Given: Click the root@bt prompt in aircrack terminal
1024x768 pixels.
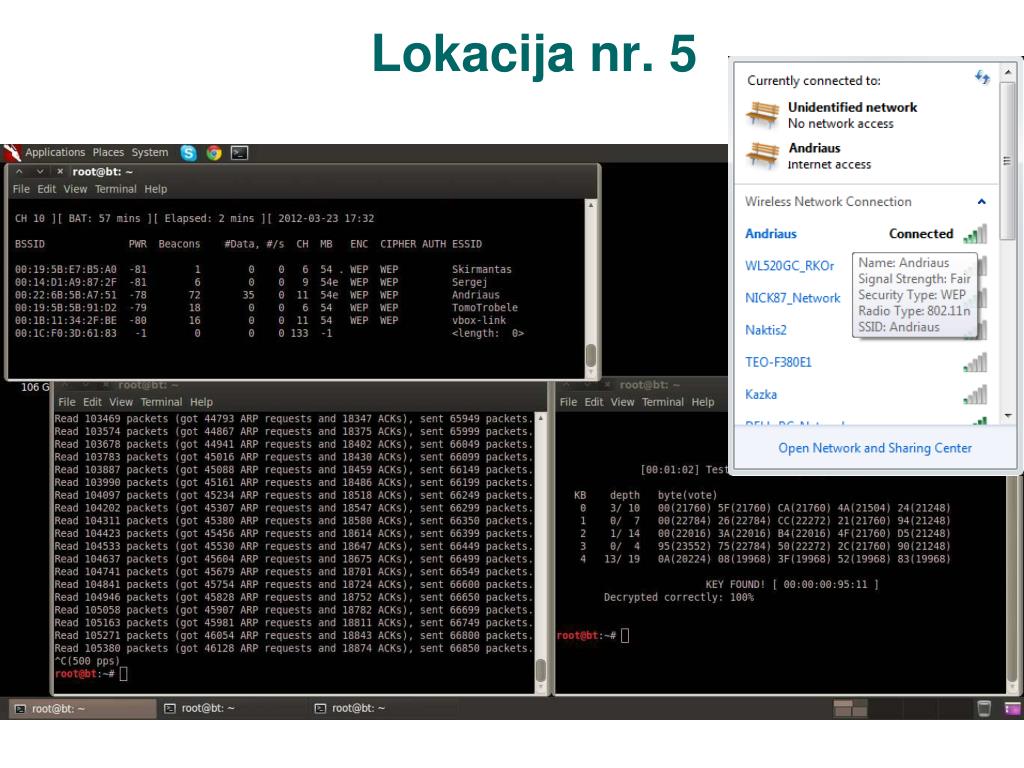Looking at the screenshot, I should coord(586,635).
